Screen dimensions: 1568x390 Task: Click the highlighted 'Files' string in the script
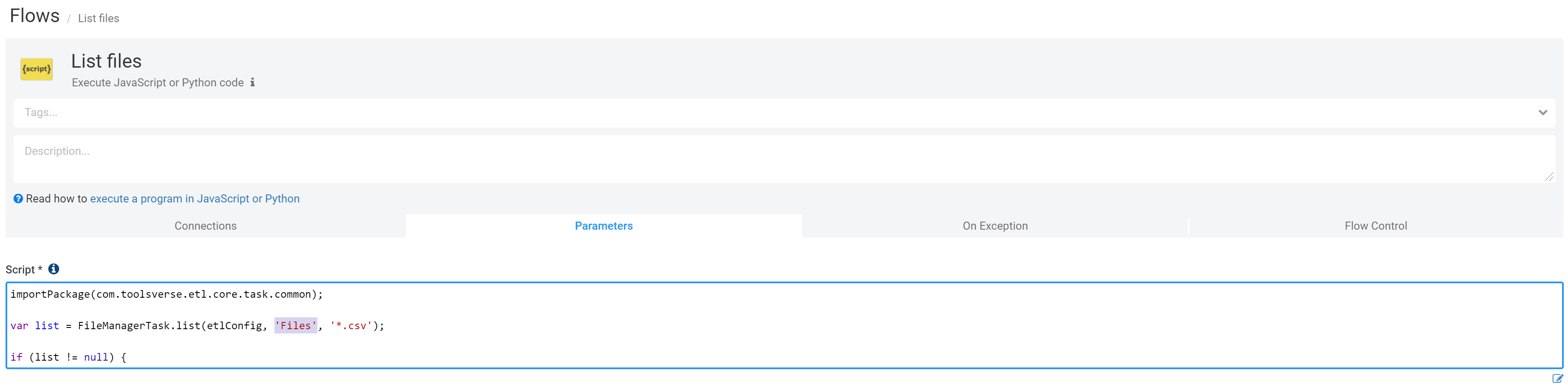[296, 325]
